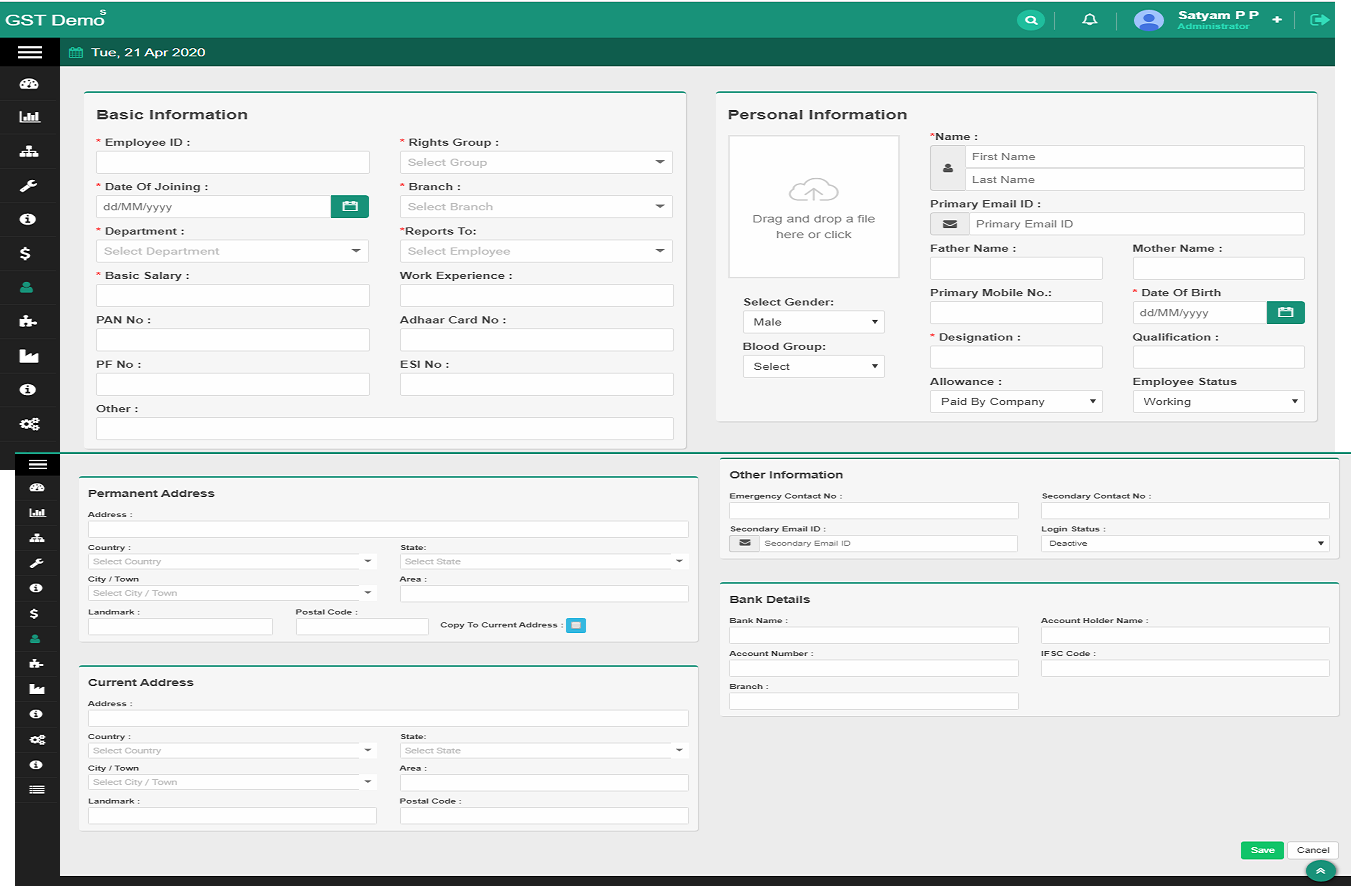Click the search icon in the header

pos(1030,20)
